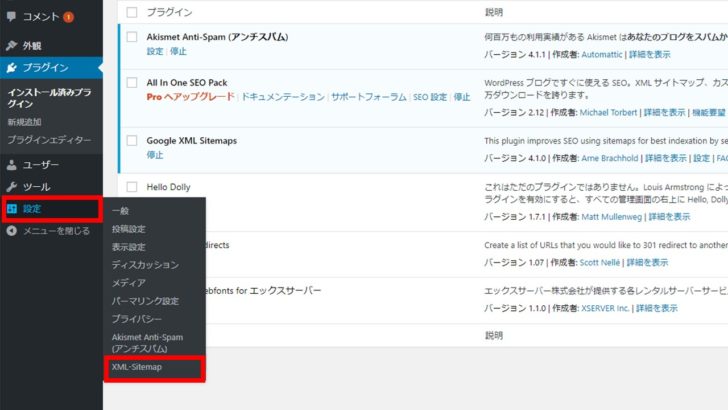The height and width of the screenshot is (410, 728).
Task: Click the collapse menu arrow icon
Action: tap(12, 231)
